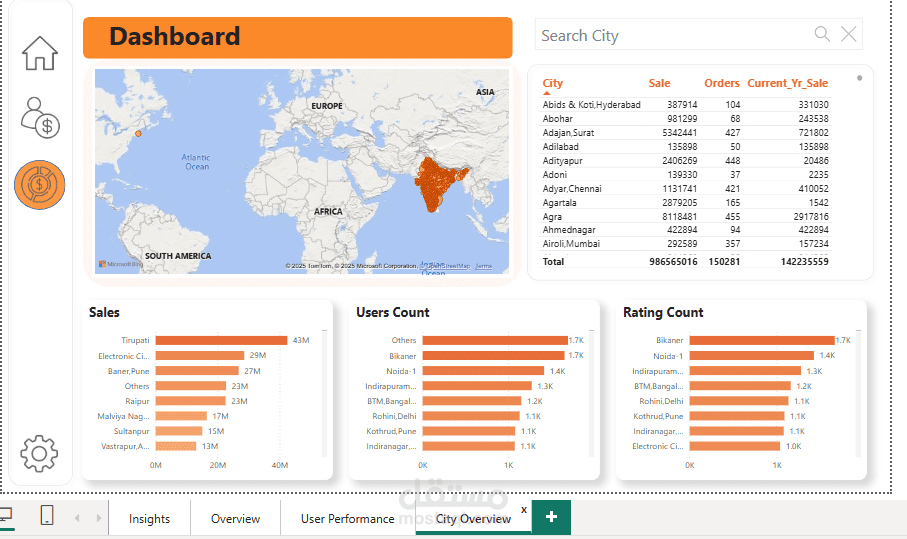Image resolution: width=907 pixels, height=539 pixels.
Task: Sort table by Sale column header
Action: point(659,83)
